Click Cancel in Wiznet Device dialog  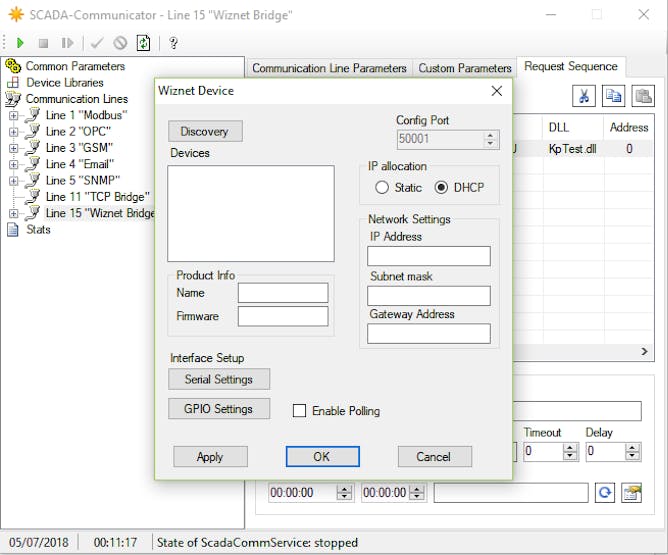[x=435, y=457]
